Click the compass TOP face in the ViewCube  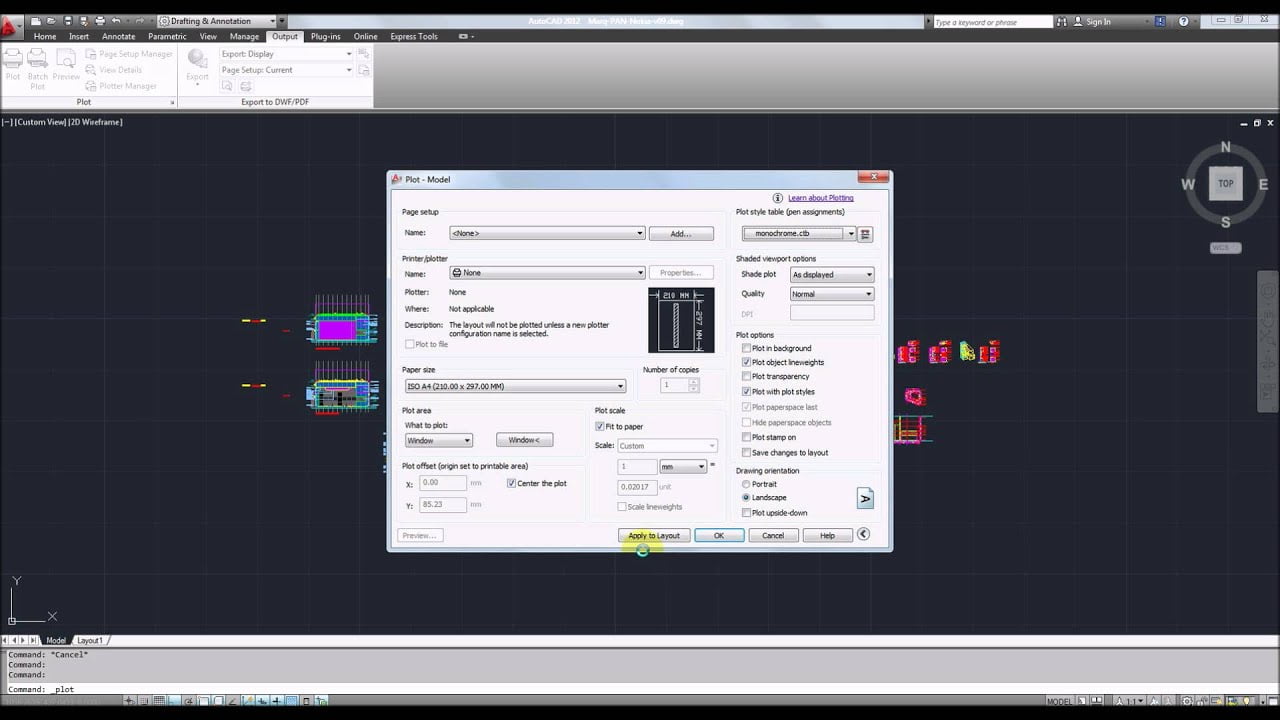(1225, 183)
